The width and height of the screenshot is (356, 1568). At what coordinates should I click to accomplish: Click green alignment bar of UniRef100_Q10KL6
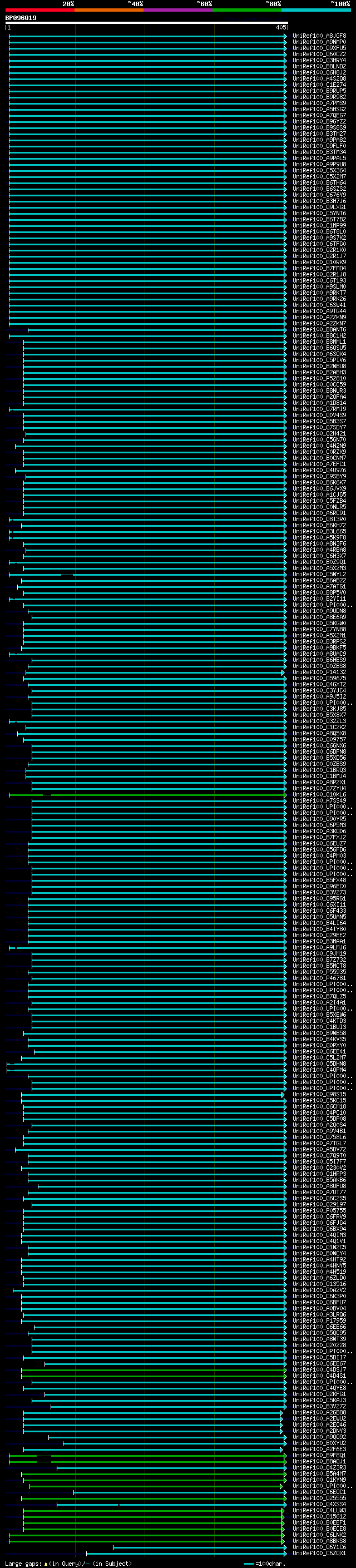[147, 794]
